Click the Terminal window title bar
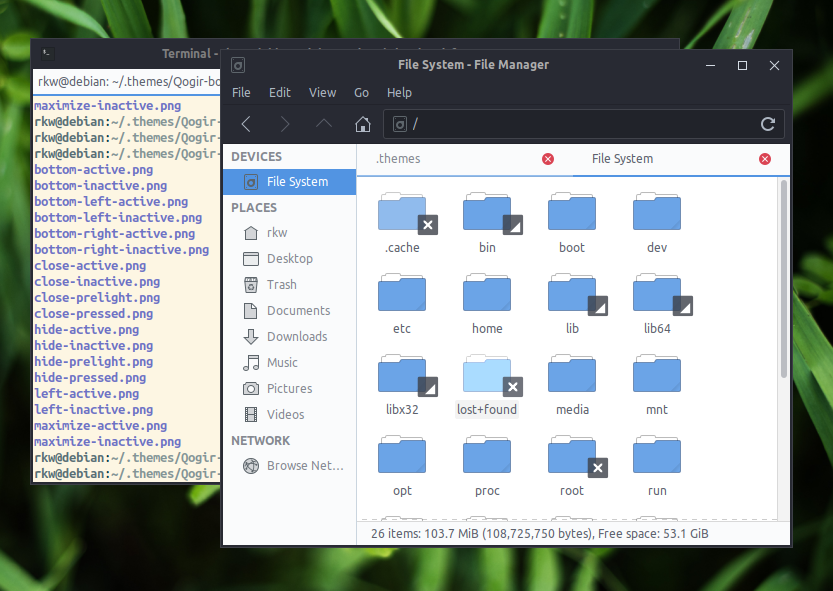The height and width of the screenshot is (591, 833). pyautogui.click(x=128, y=53)
